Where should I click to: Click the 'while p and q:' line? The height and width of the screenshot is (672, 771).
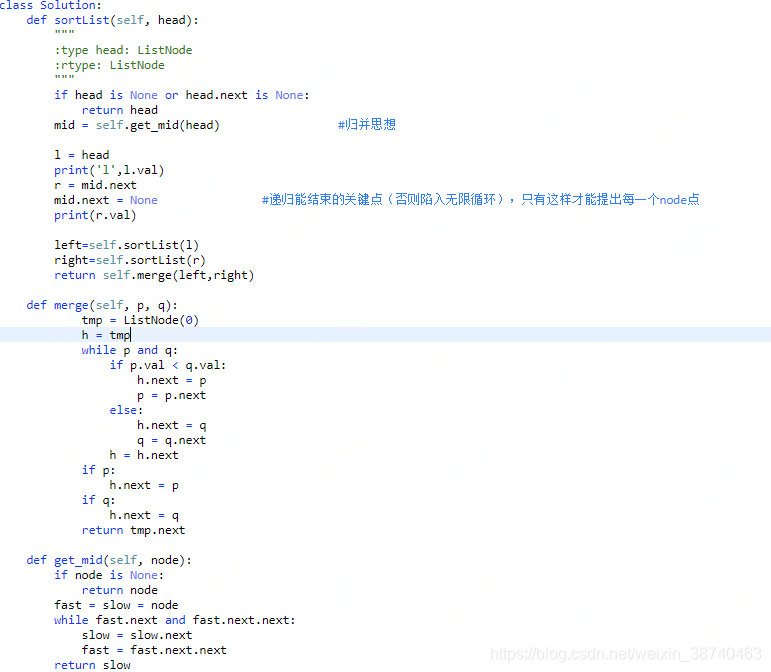130,351
